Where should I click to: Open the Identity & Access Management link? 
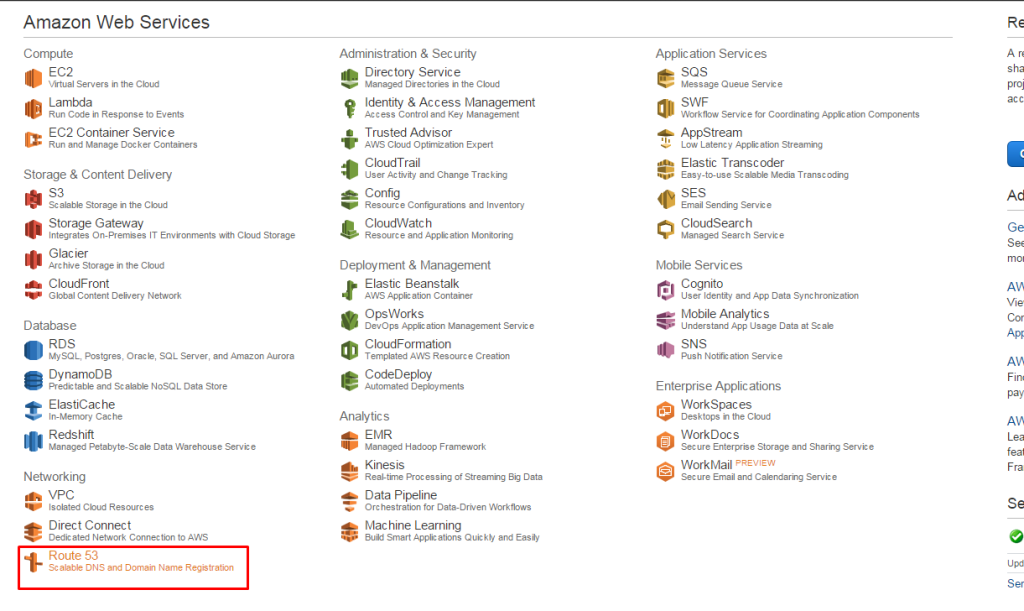450,102
